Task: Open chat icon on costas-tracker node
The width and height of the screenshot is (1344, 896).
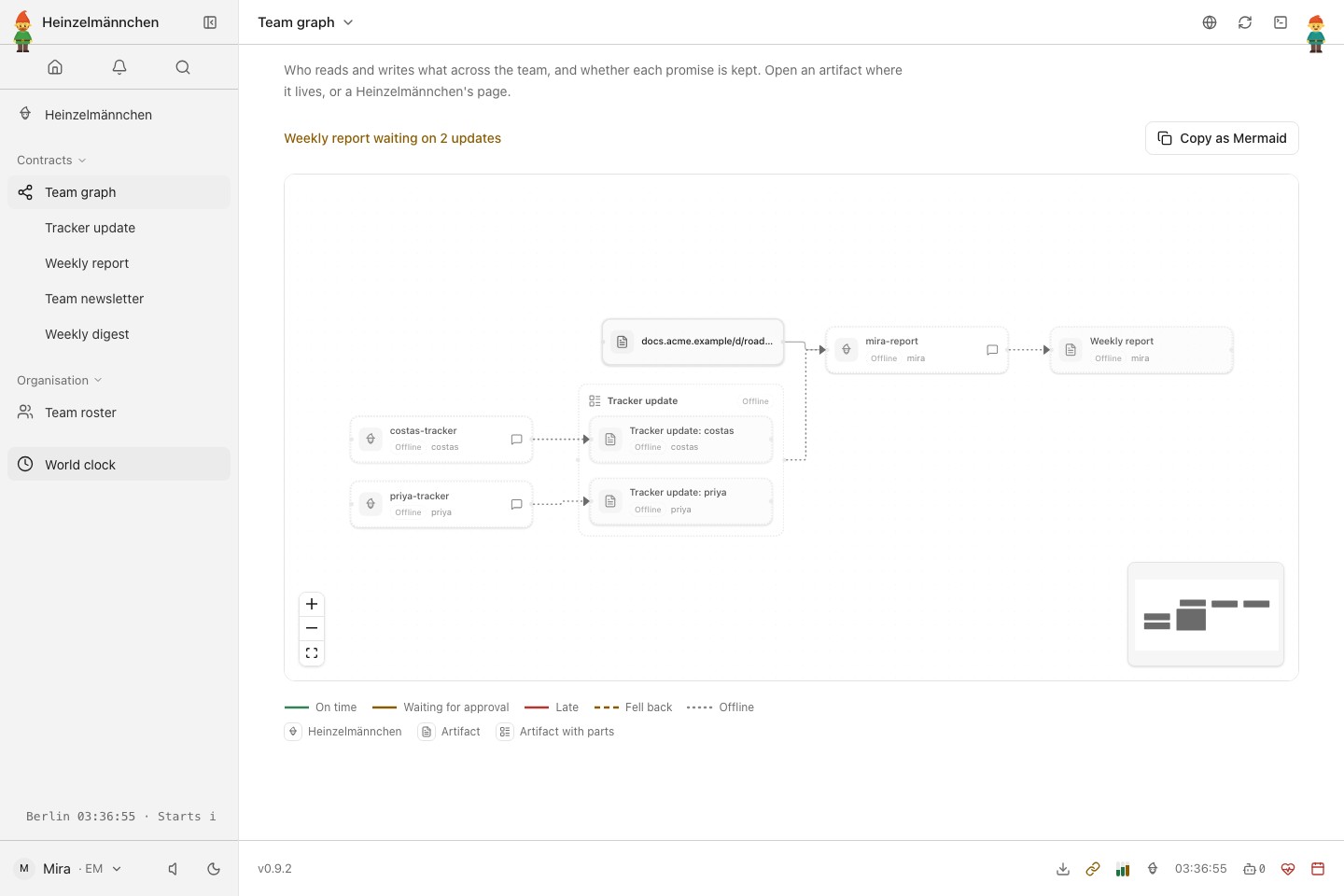Action: 516,440
